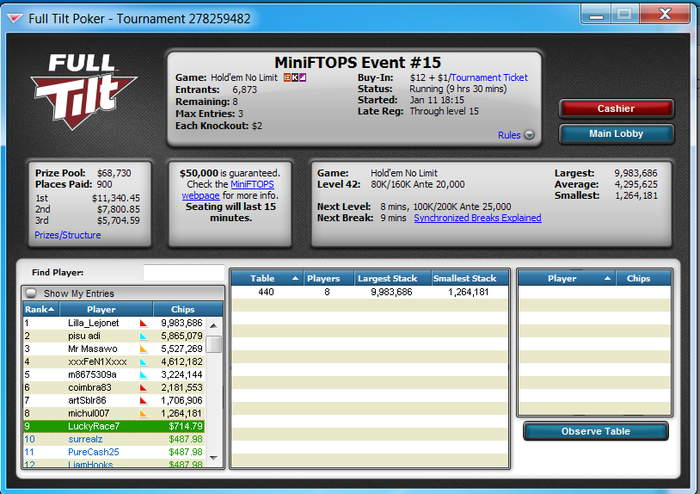Close the Full Tilt Poker tournament window
This screenshot has height=494, width=700.
point(665,14)
